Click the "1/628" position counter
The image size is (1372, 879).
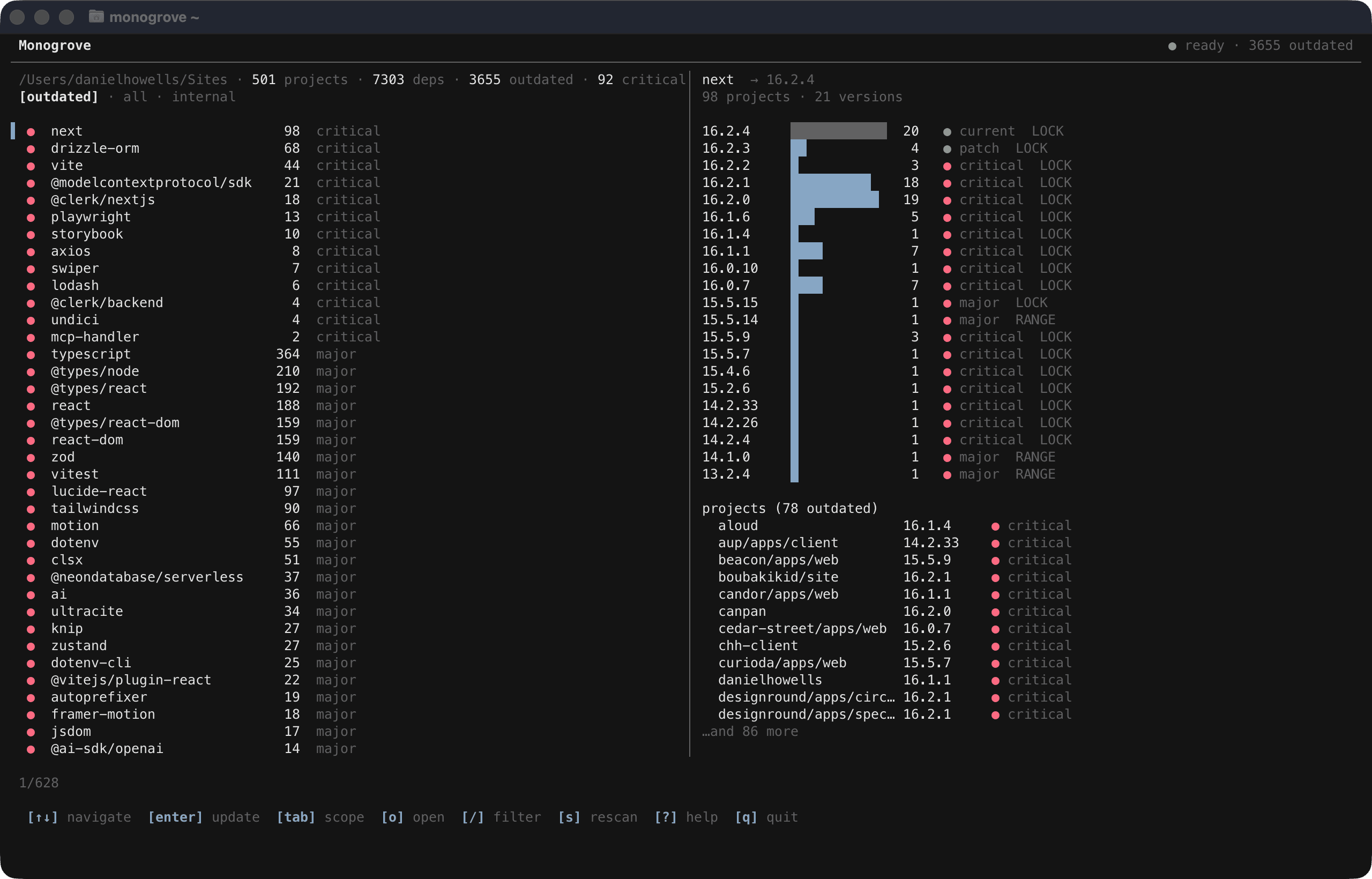(x=39, y=783)
